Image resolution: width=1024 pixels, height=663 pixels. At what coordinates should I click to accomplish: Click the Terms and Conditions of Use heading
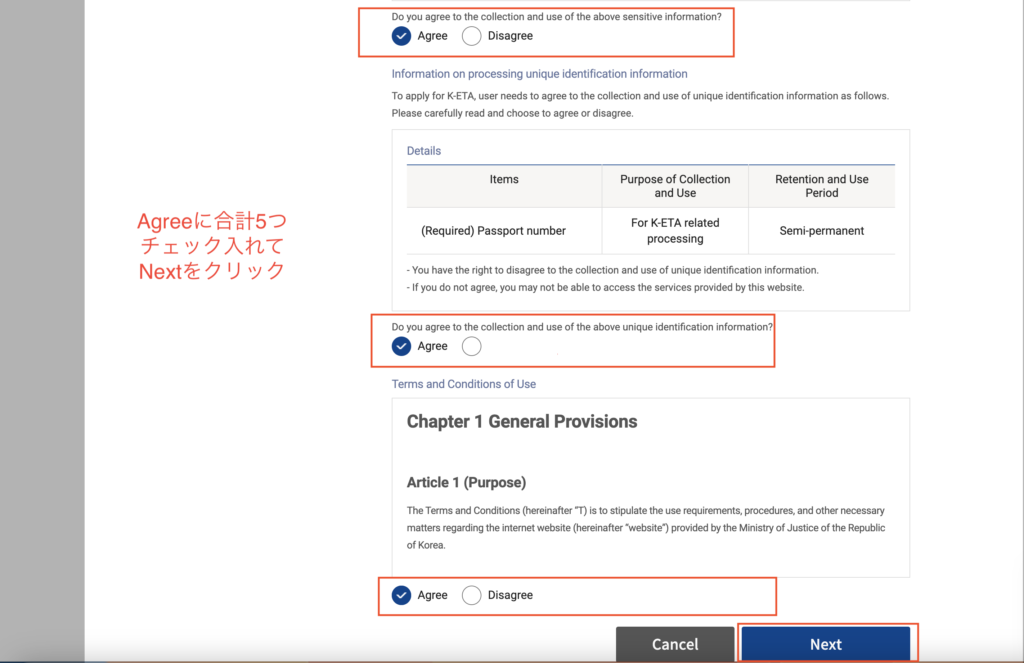463,384
